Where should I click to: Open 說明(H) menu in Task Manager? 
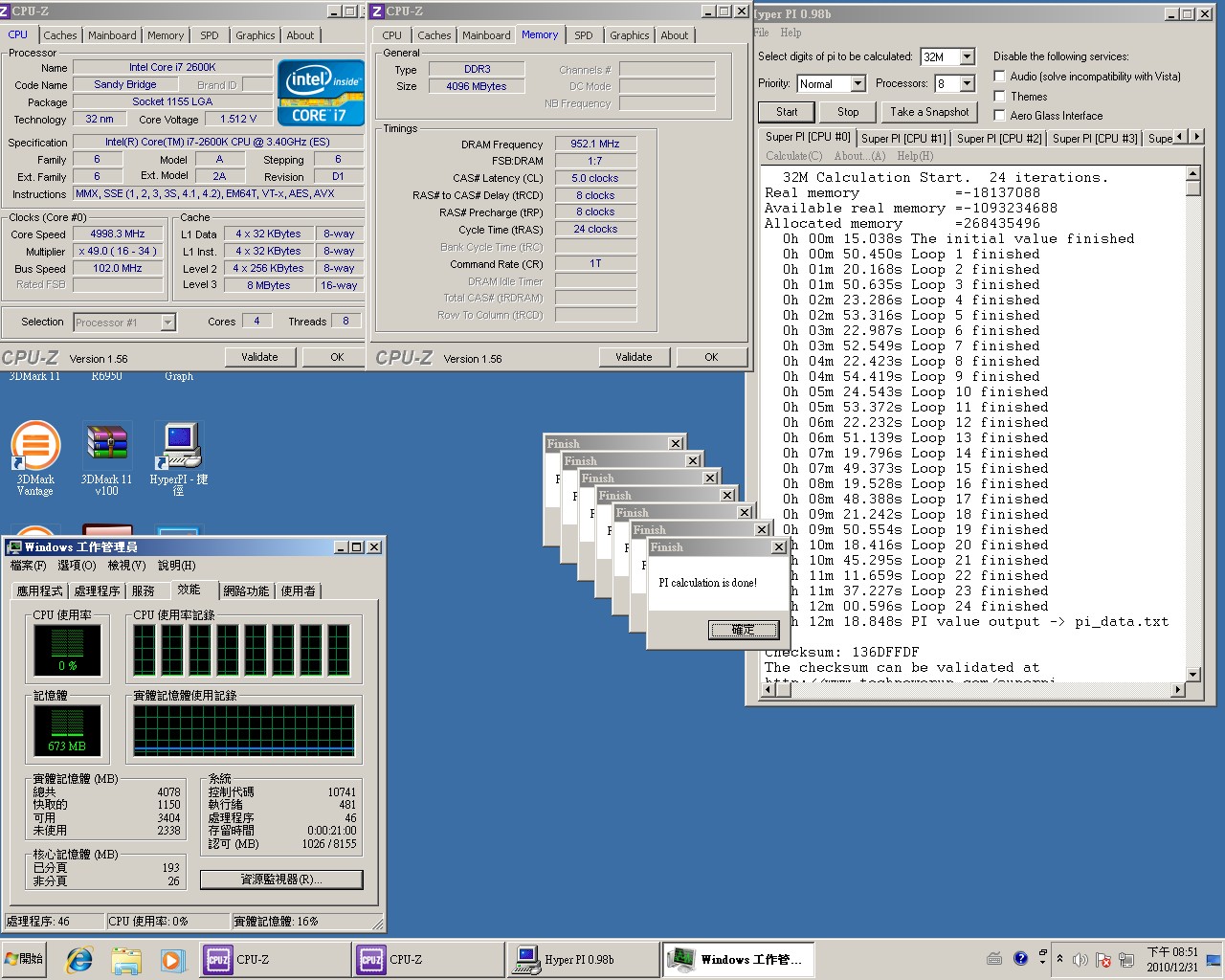(x=177, y=566)
